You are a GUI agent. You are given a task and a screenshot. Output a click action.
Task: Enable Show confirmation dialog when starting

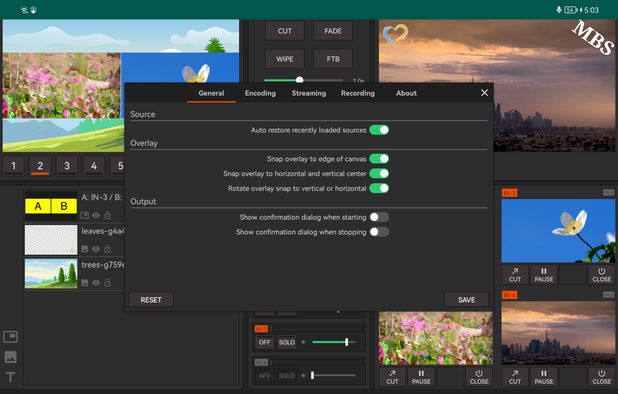pos(379,217)
